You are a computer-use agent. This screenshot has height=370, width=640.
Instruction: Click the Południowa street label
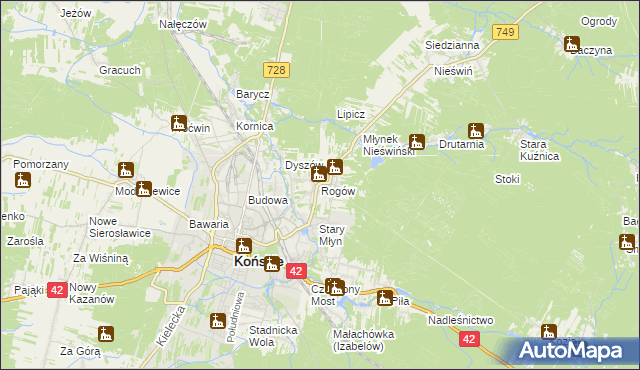click(235, 317)
